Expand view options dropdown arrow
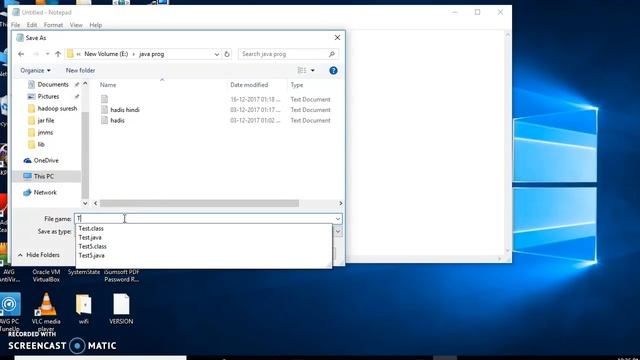The image size is (640, 360). click(x=313, y=71)
